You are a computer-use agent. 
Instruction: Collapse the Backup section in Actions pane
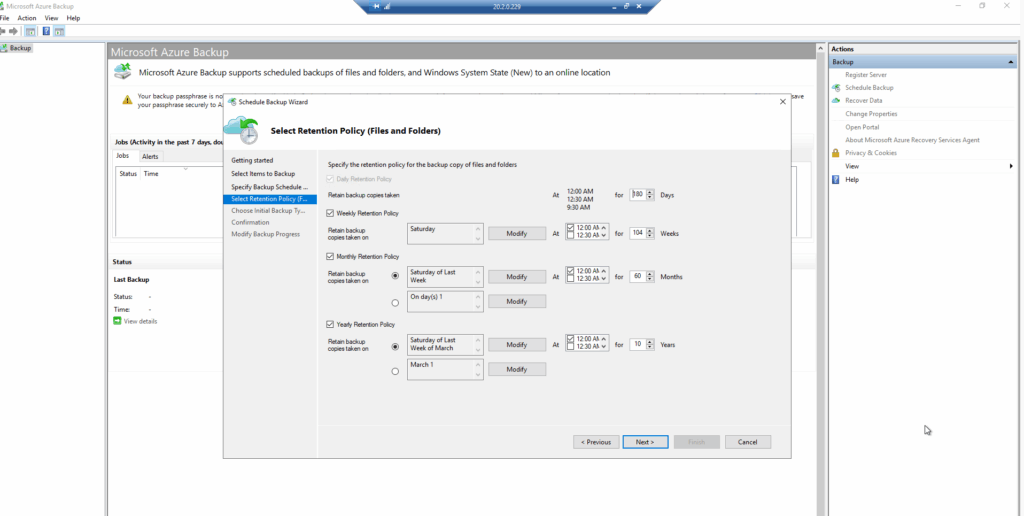[1011, 62]
